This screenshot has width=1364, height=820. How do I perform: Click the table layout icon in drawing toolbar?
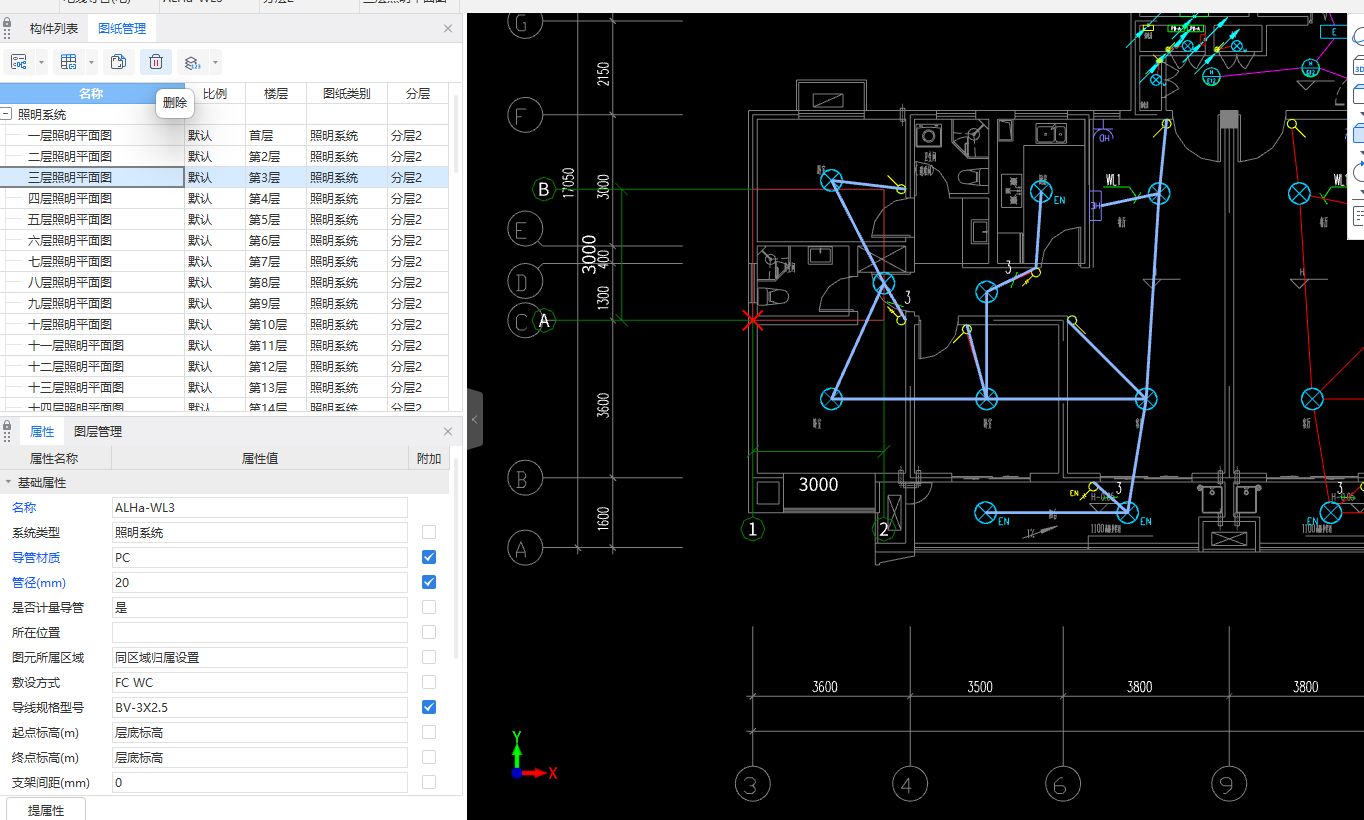[x=69, y=62]
